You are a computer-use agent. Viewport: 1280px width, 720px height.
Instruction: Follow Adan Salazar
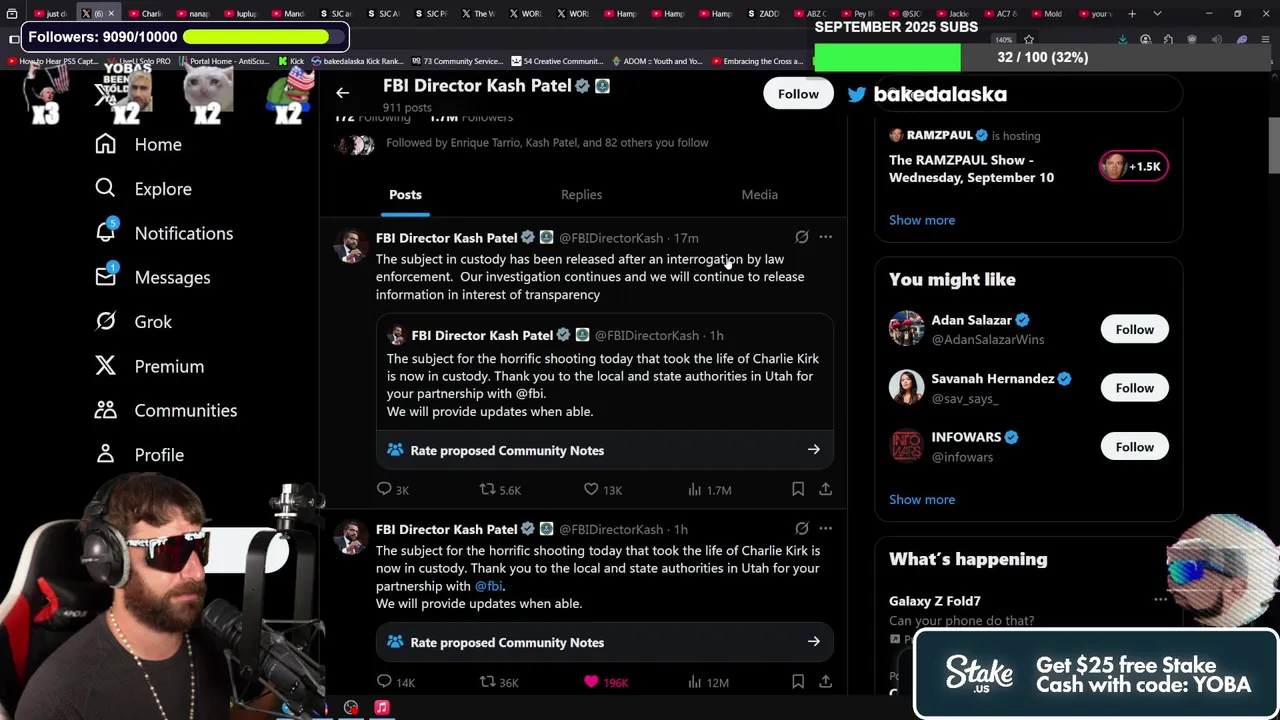tap(1134, 329)
